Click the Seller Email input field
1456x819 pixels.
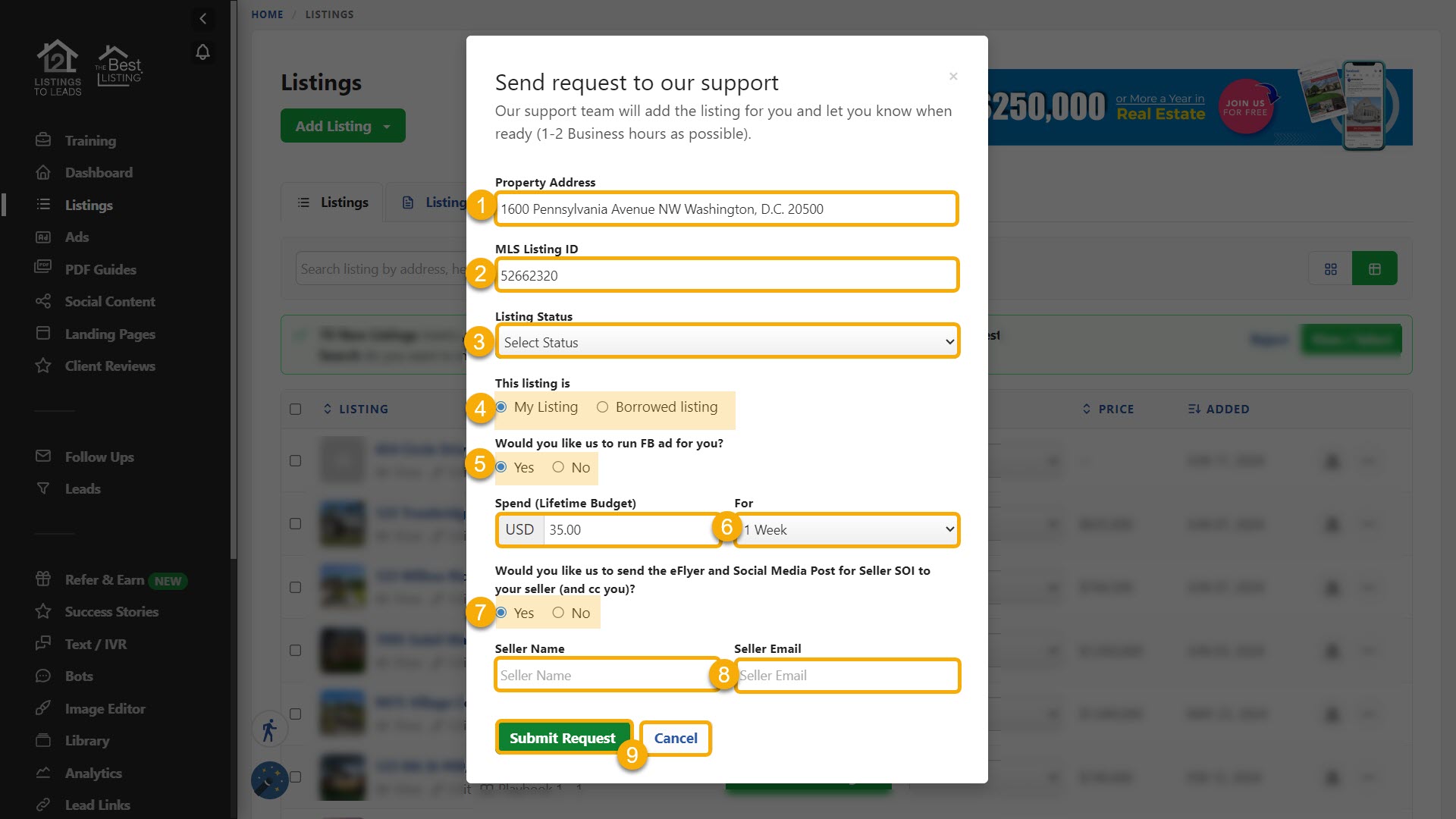pos(846,676)
